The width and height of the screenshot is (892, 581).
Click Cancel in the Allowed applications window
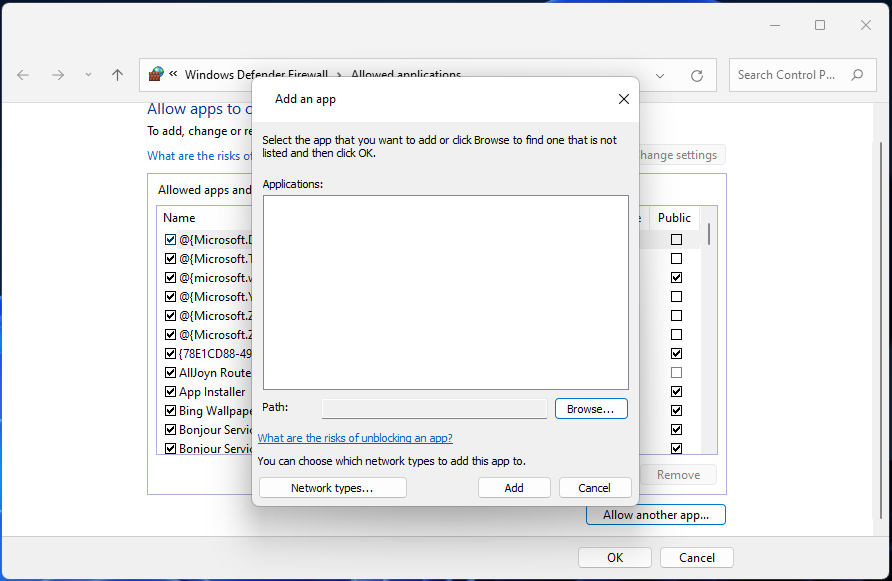(x=696, y=558)
